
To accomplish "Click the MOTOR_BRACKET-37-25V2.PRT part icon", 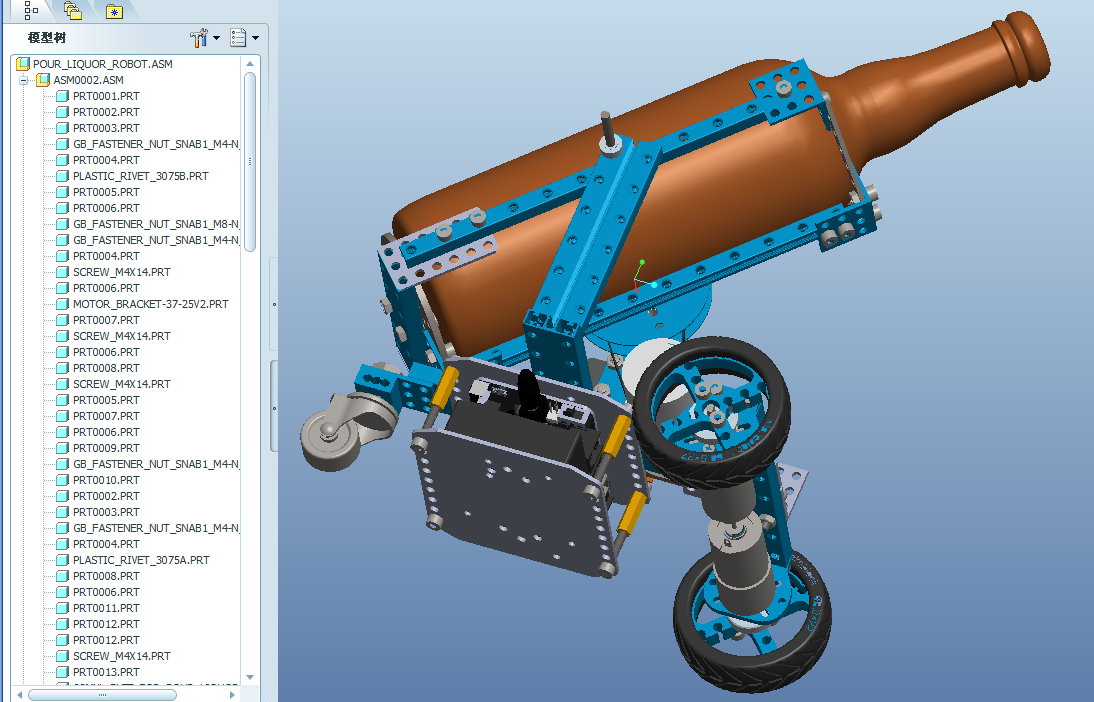I will pyautogui.click(x=63, y=304).
